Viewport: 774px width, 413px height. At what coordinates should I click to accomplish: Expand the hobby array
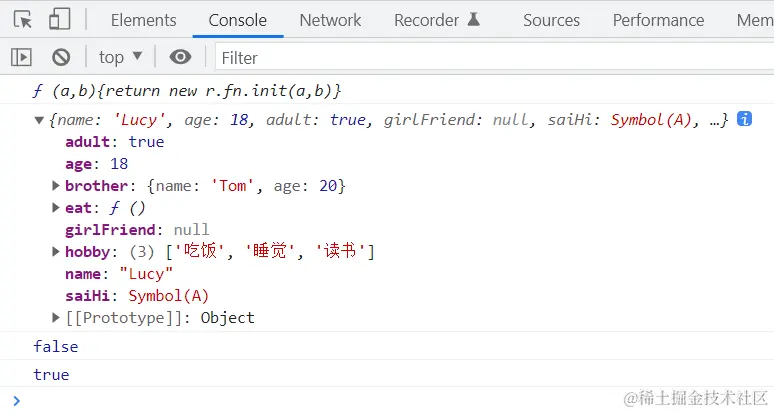[x=56, y=252]
